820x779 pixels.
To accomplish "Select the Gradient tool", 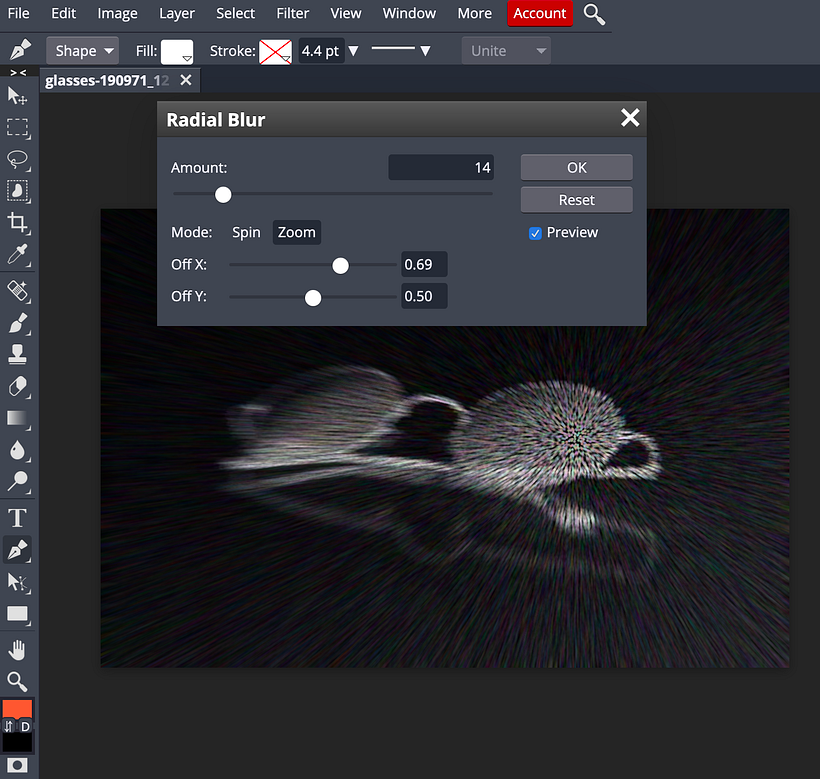I will 17,419.
